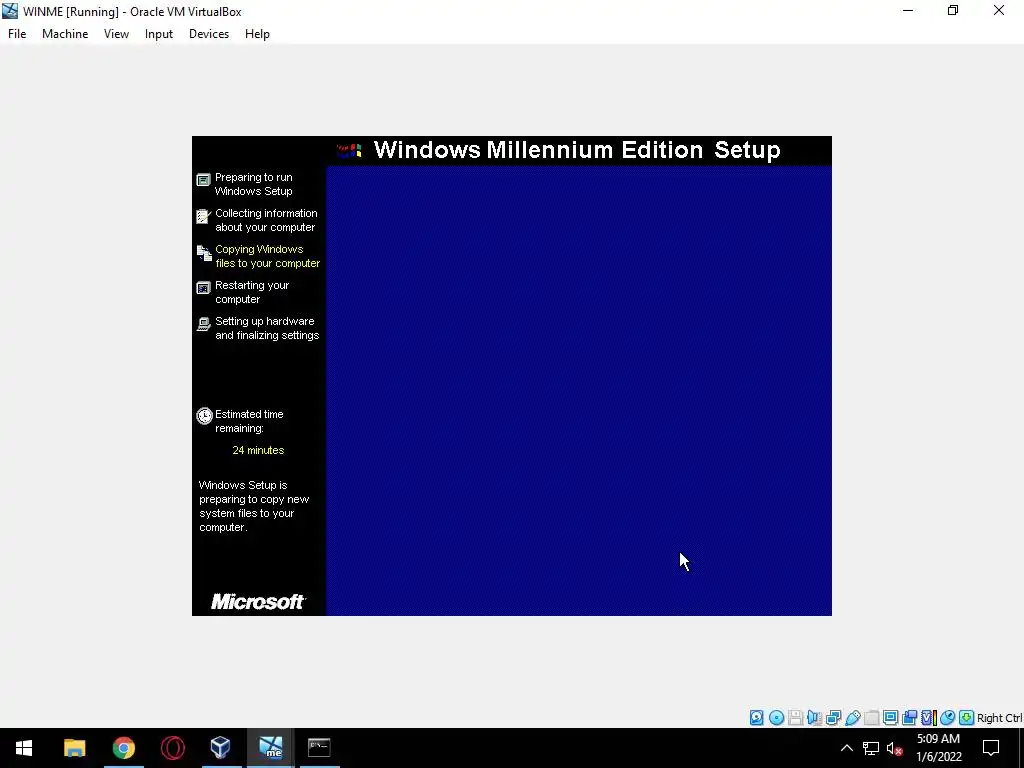Image resolution: width=1024 pixels, height=768 pixels.
Task: Open the File menu
Action: coord(17,34)
